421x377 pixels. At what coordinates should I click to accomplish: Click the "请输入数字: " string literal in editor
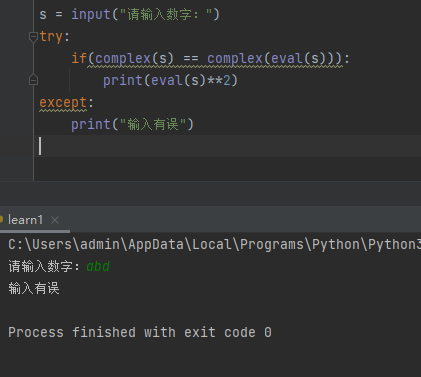(x=166, y=14)
